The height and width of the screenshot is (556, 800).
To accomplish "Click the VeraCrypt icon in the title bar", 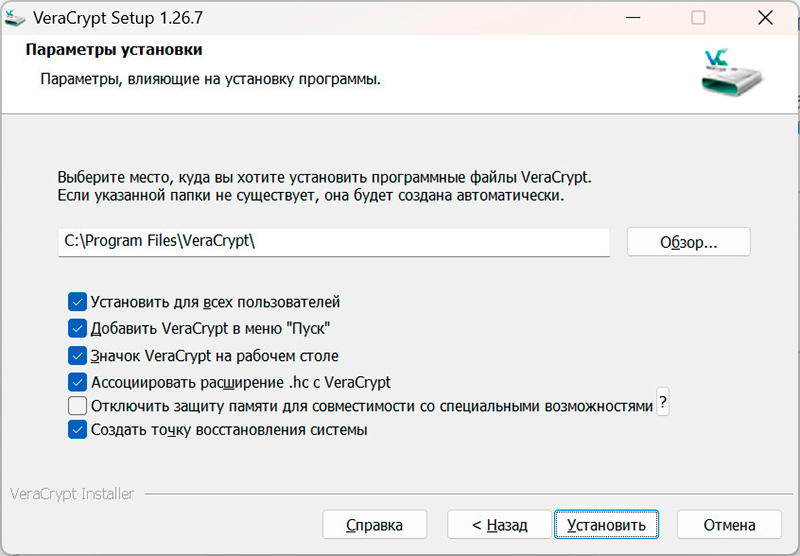I will pos(15,17).
